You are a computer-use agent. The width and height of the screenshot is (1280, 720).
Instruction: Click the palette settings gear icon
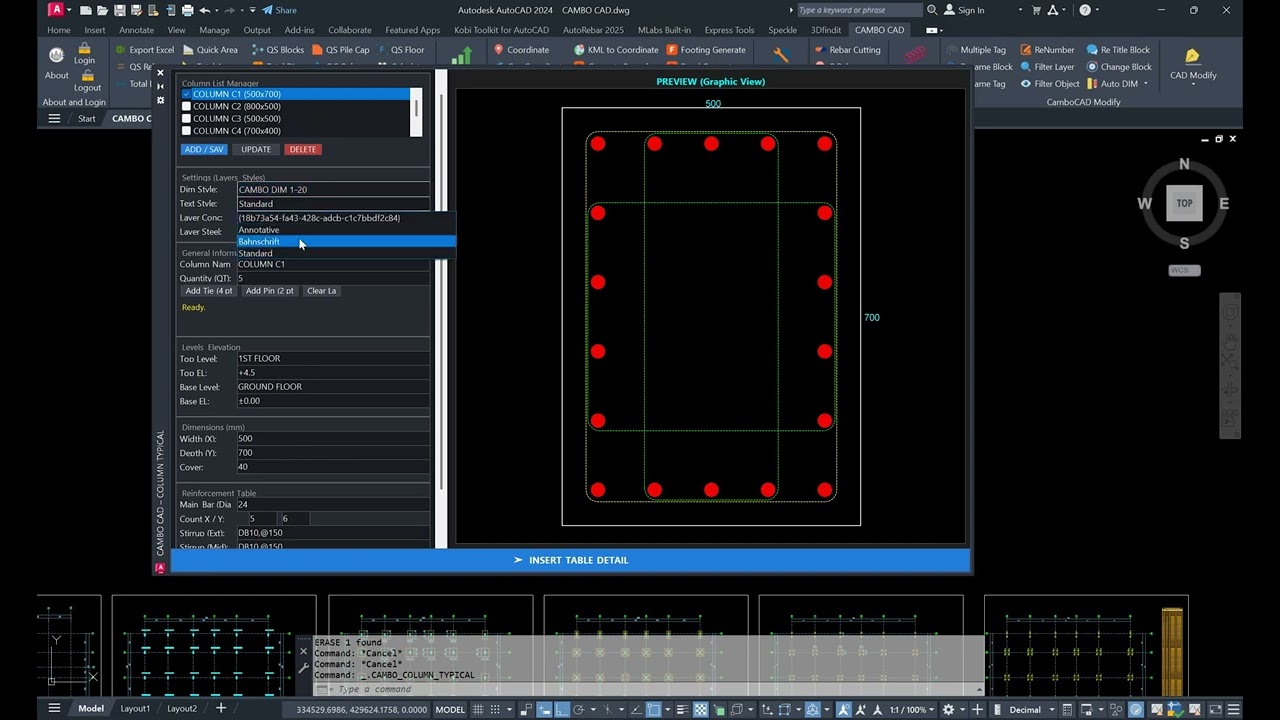point(160,100)
